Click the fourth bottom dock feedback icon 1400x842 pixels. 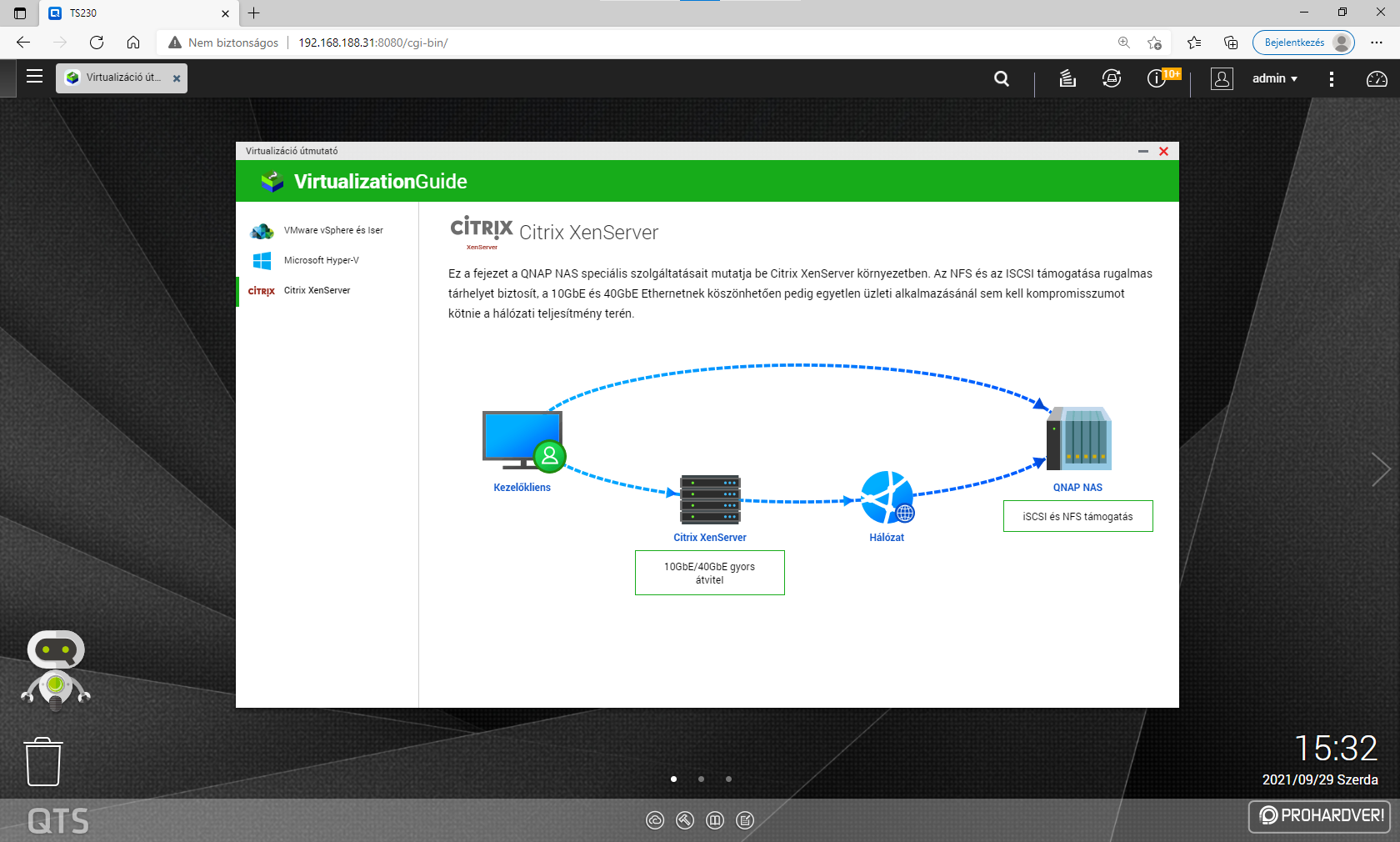click(745, 820)
